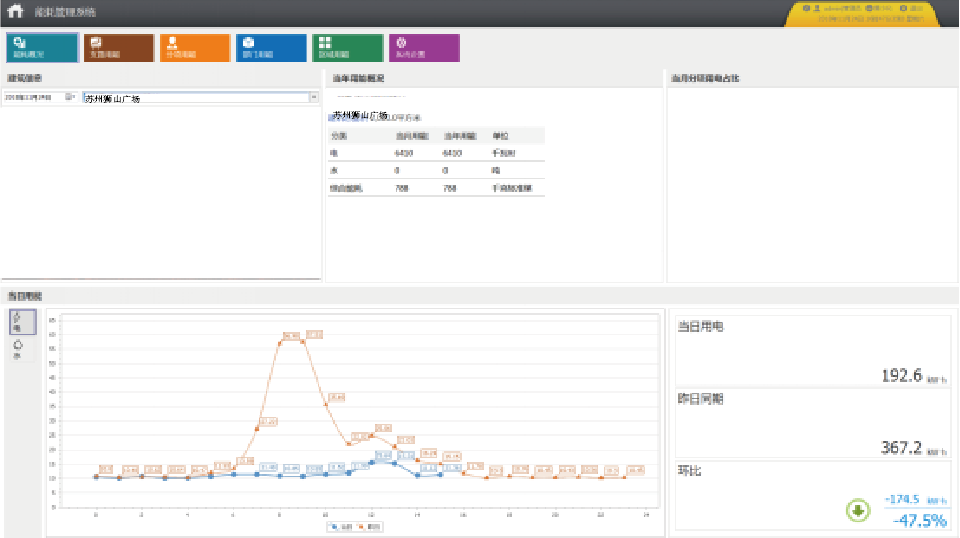This screenshot has height=538, width=960.
Task: Click the logout link at yellow panel right
Action: [x=912, y=8]
